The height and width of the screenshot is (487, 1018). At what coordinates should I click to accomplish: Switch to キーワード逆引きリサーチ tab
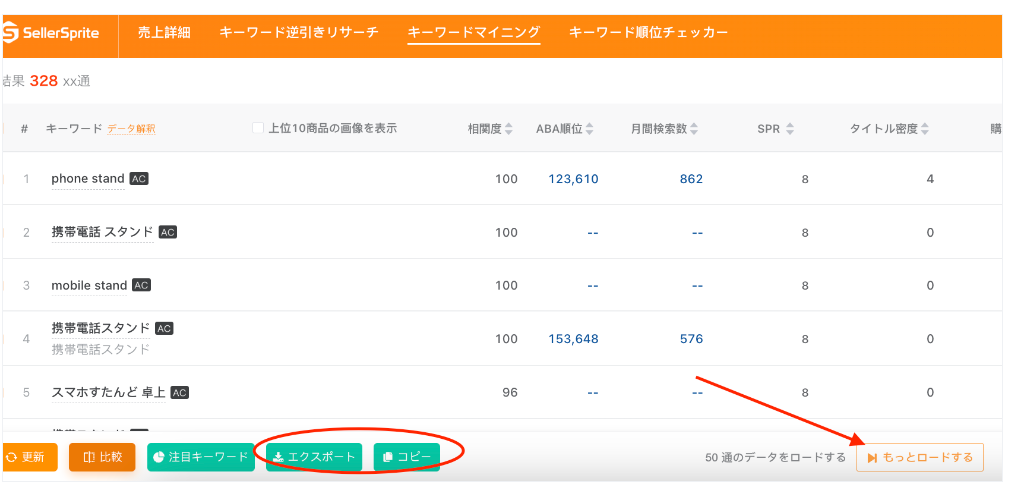298,33
